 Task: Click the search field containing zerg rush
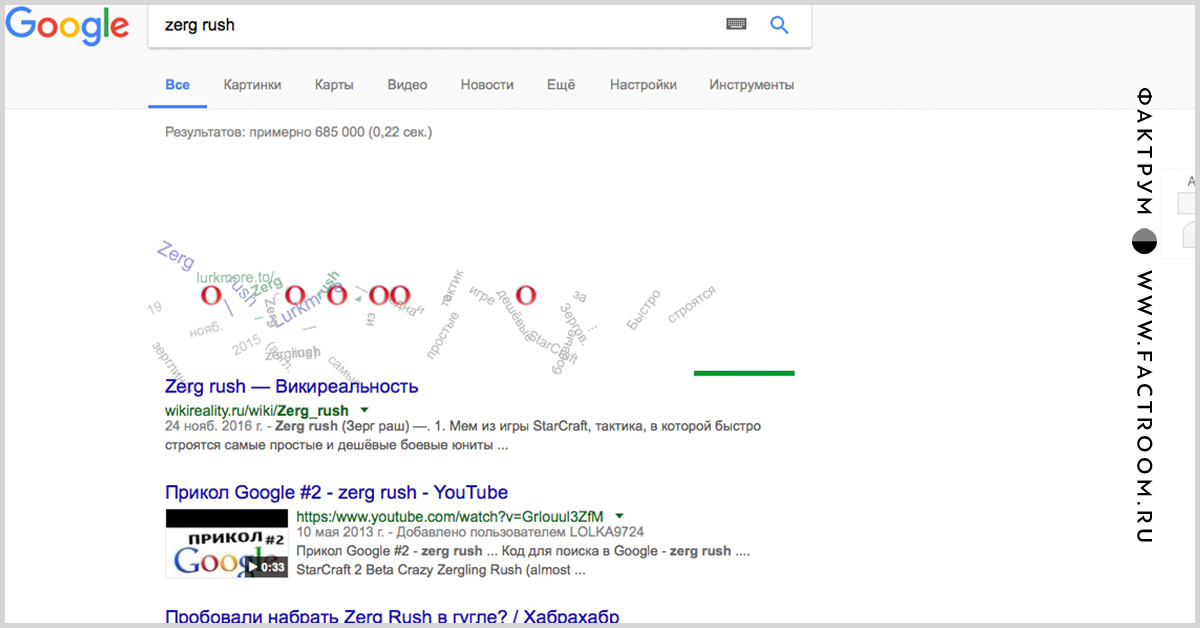click(x=430, y=25)
